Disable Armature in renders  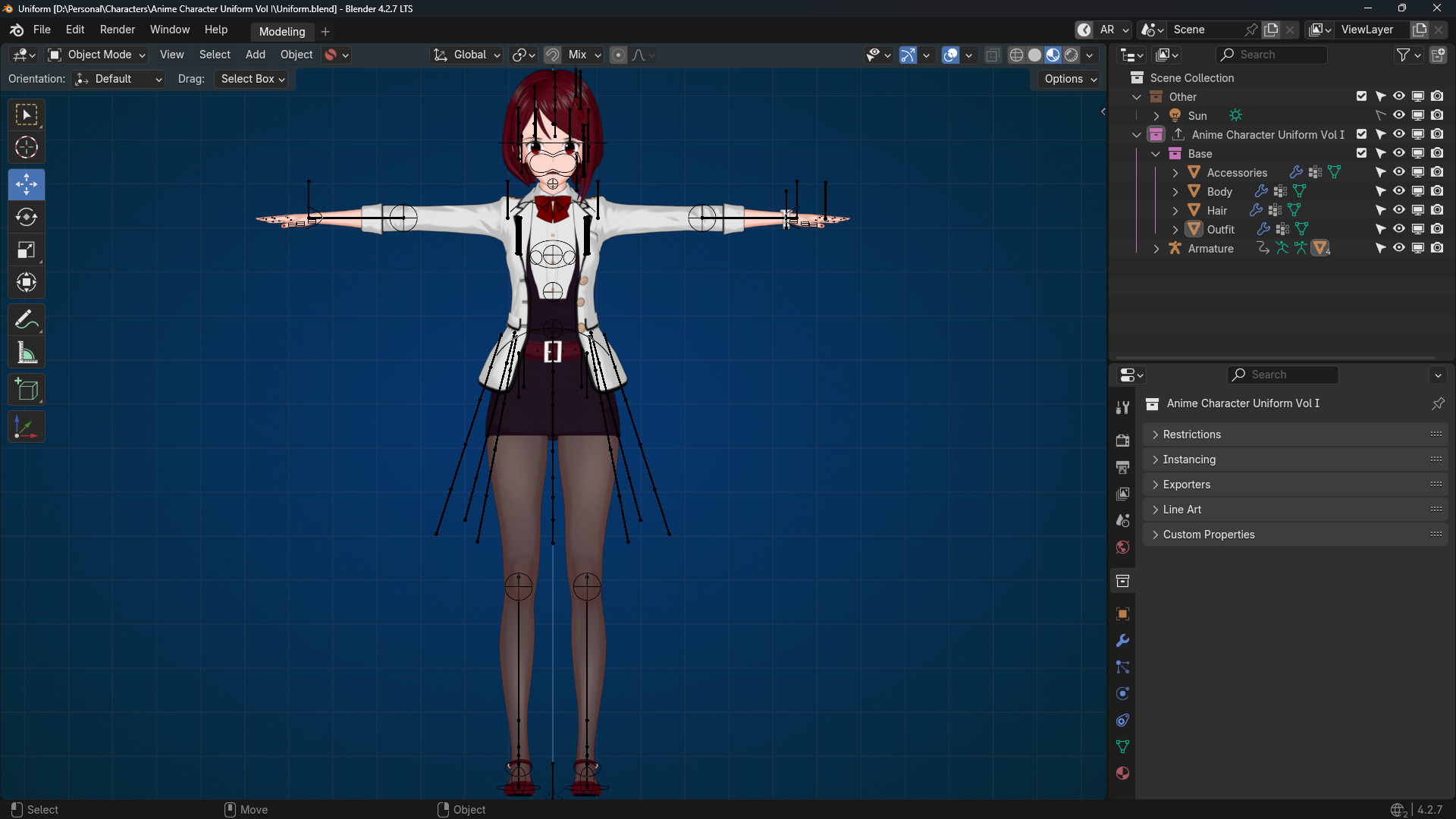pyautogui.click(x=1437, y=248)
